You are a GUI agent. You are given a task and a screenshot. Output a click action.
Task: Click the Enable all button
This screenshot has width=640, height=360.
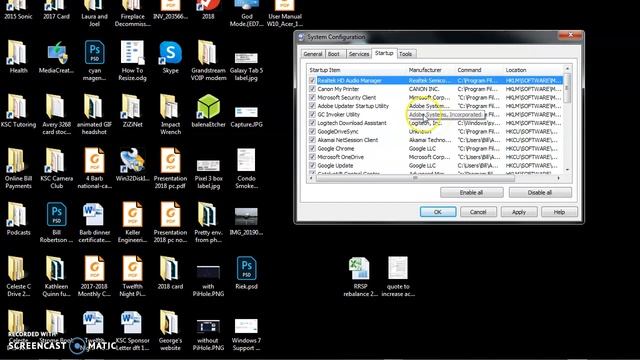(x=471, y=193)
